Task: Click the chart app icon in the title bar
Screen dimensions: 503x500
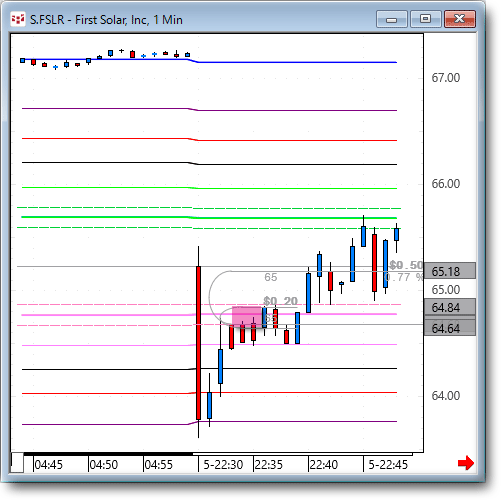Action: [18, 19]
